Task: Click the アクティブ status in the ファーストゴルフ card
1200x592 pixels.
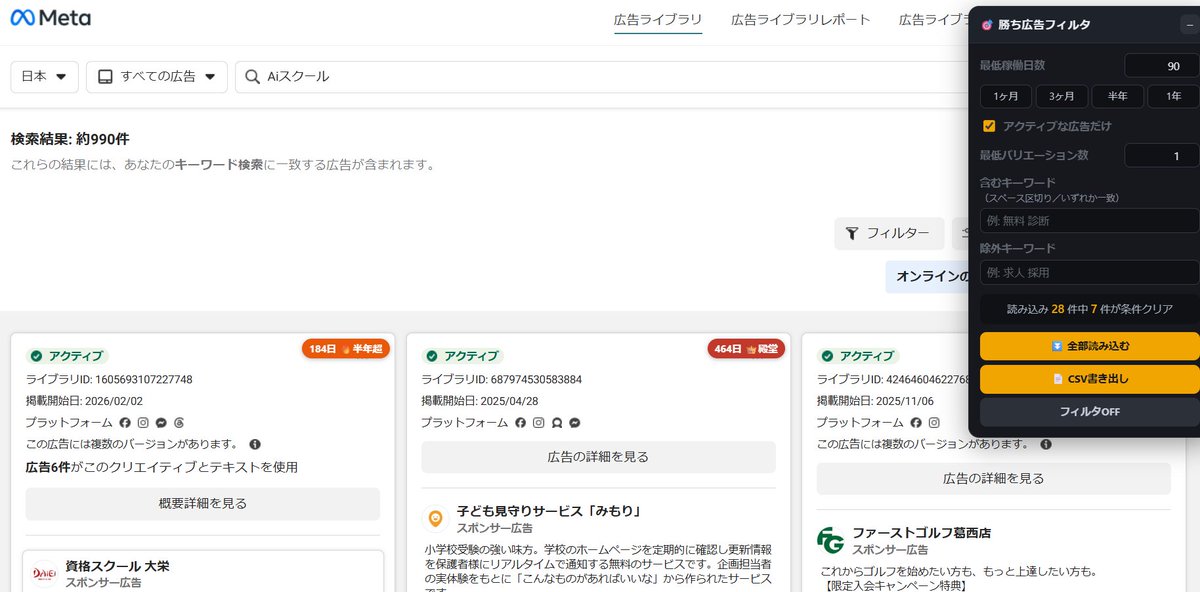Action: (858, 356)
